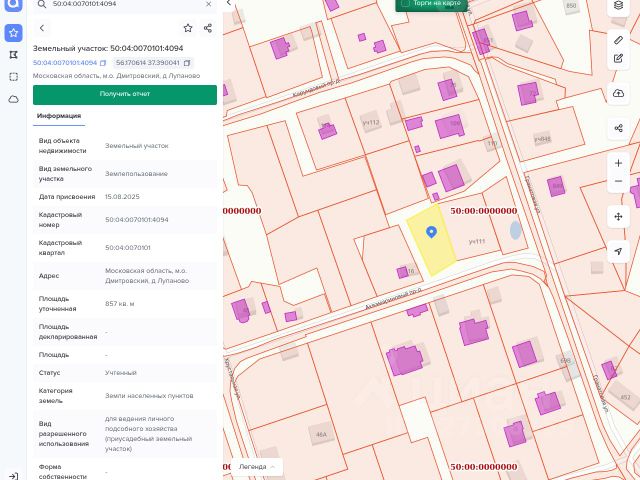
Task: Click the 'Вид разрешенного использования' label
Action: (64, 433)
